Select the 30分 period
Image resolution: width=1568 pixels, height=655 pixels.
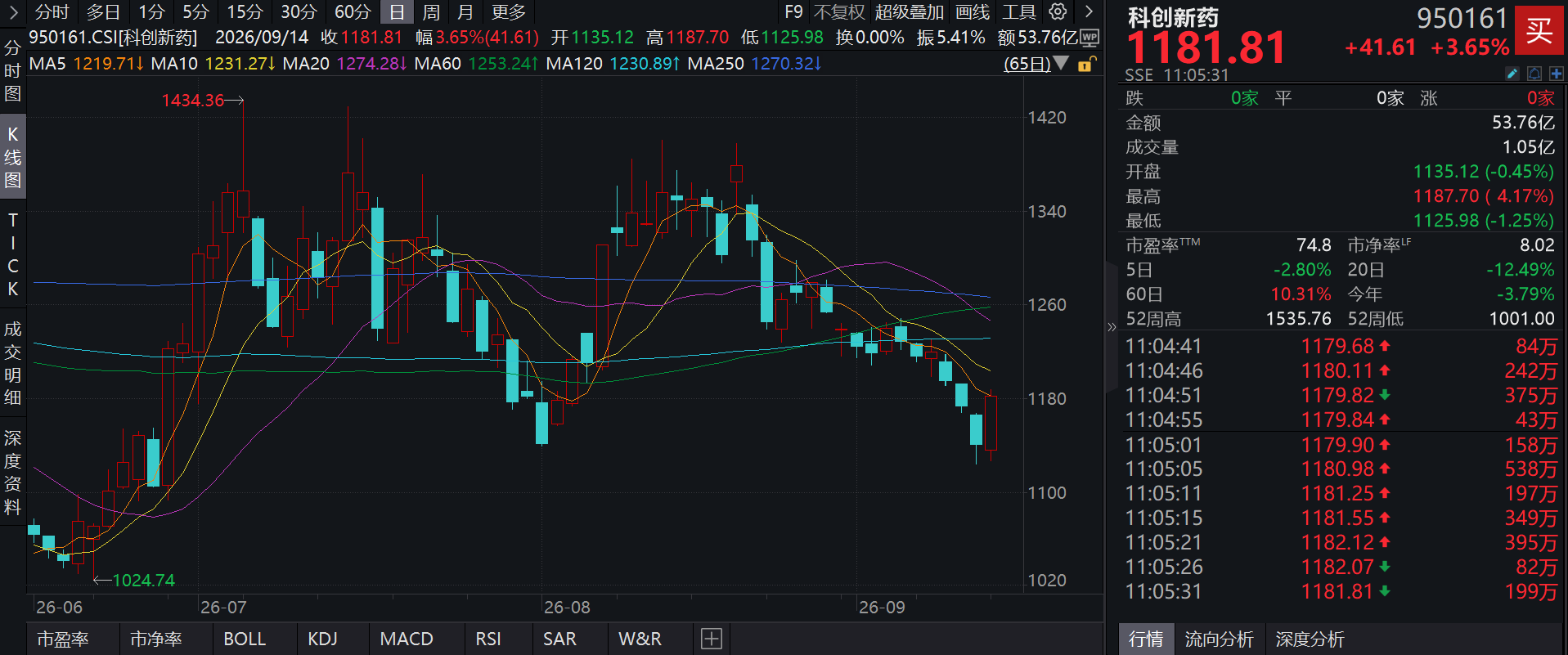point(299,11)
